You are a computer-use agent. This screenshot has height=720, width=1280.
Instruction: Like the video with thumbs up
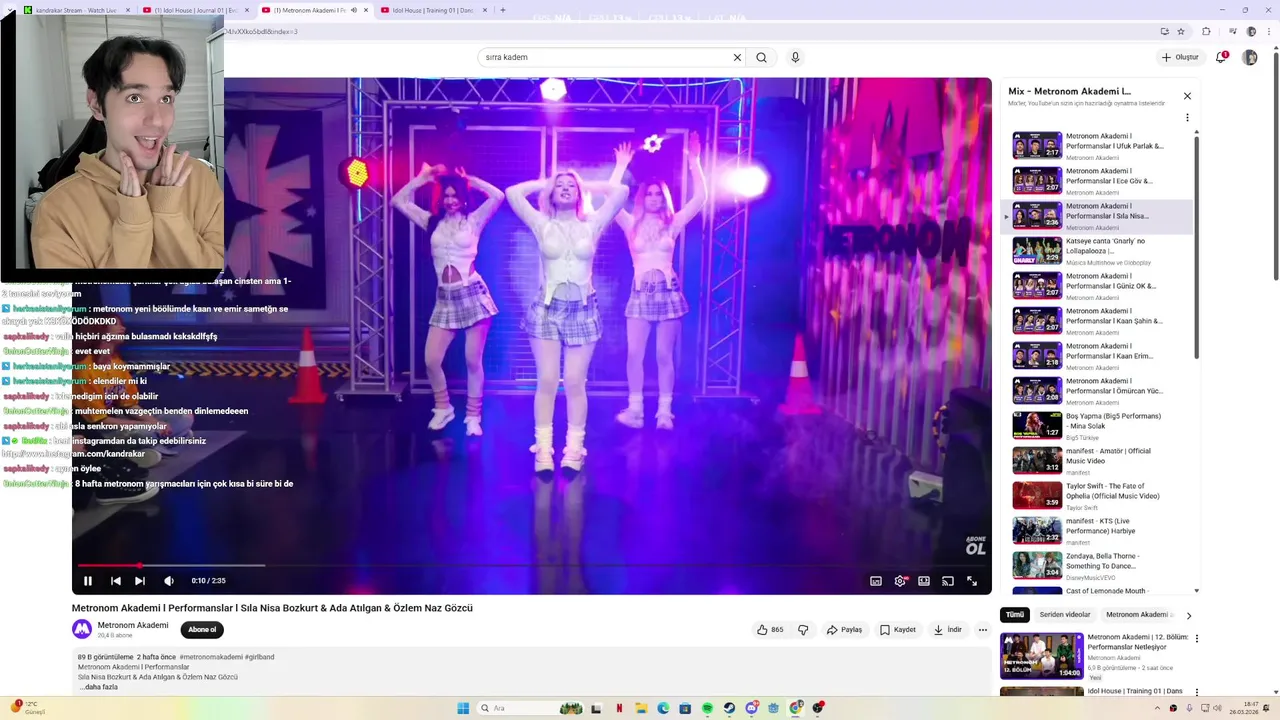coord(770,630)
